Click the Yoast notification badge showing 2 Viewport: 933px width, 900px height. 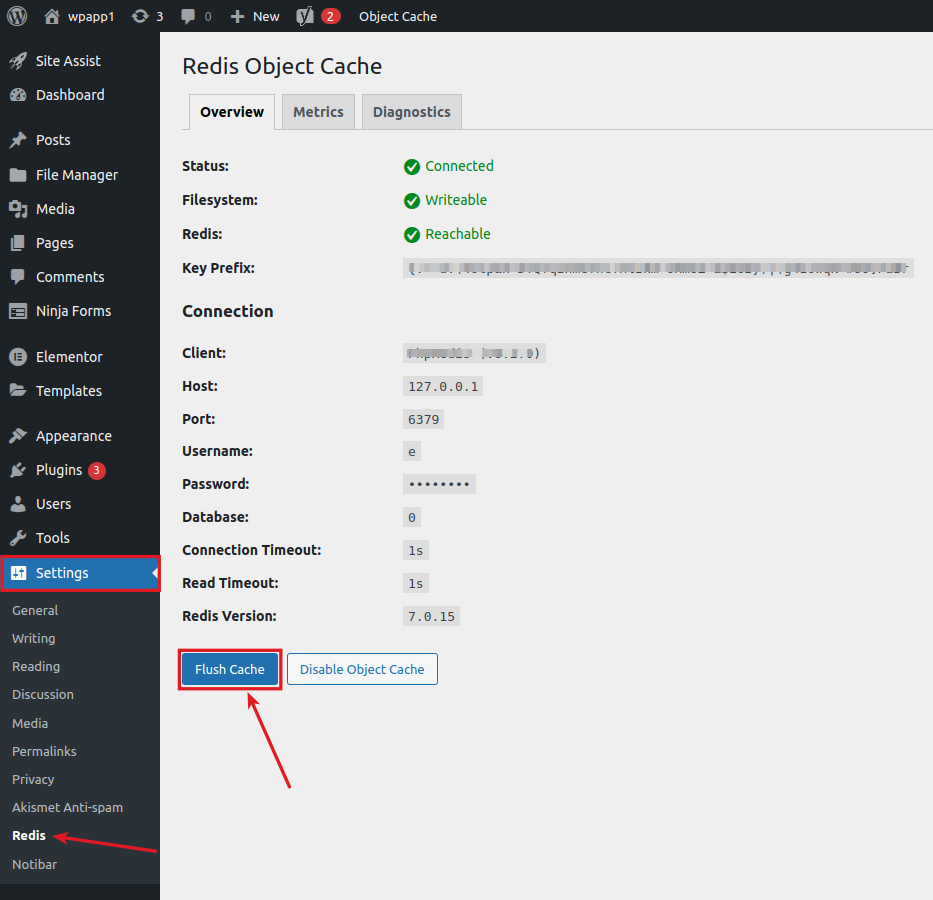pyautogui.click(x=330, y=16)
